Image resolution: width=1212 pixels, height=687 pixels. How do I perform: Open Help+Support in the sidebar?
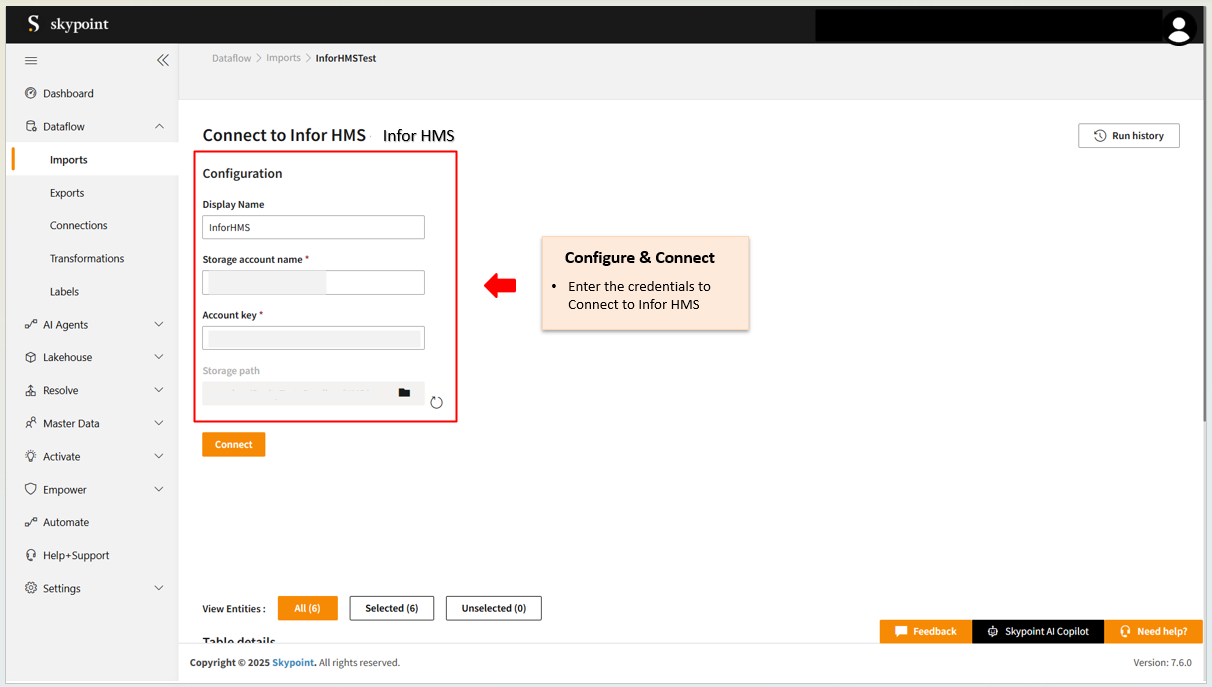[76, 556]
